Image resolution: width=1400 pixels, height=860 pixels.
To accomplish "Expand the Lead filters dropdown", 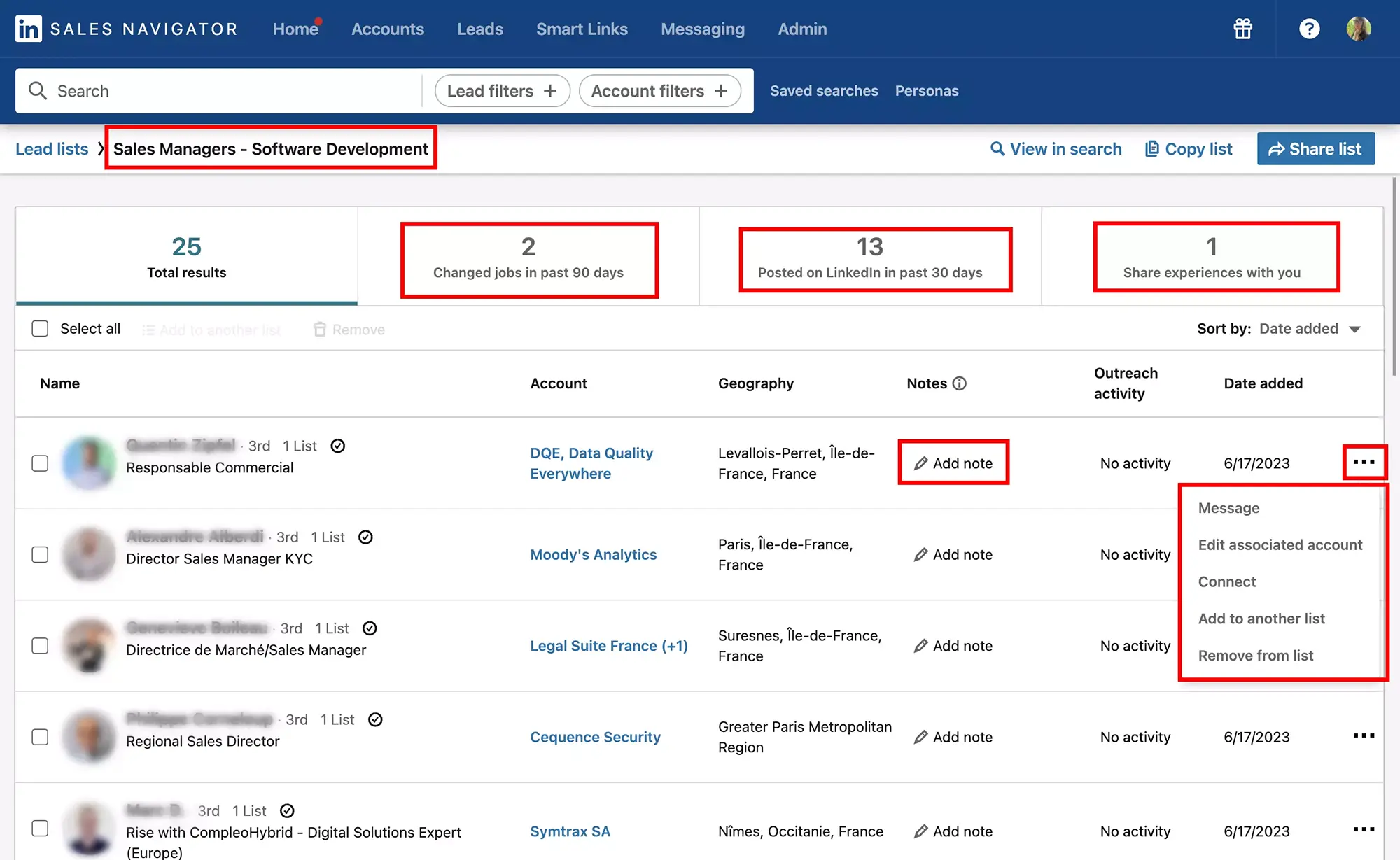I will point(502,90).
